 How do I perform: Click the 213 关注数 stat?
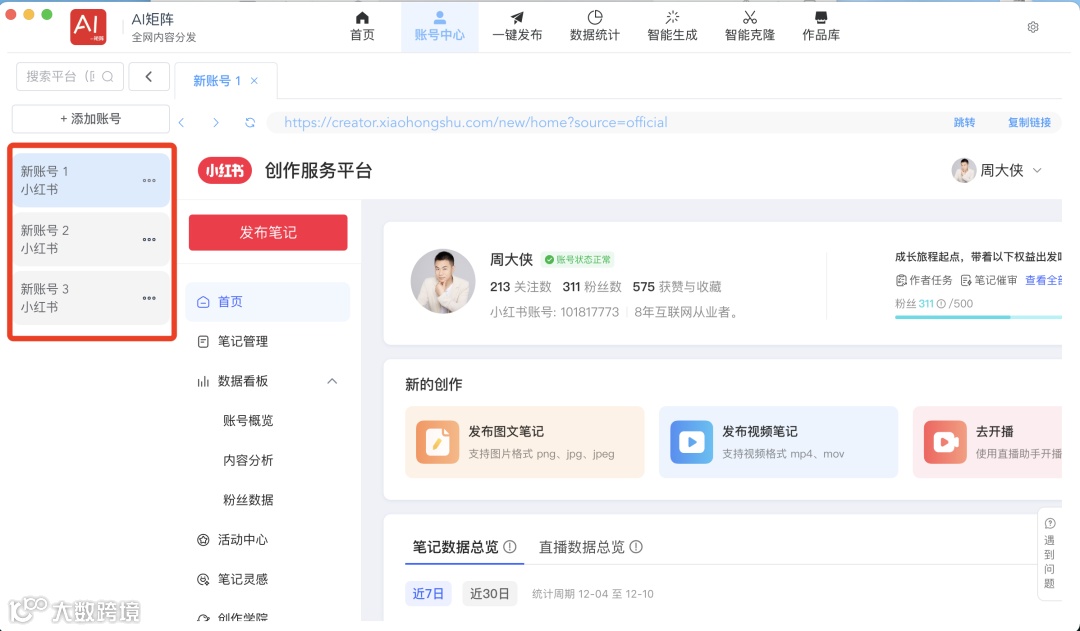[521, 287]
